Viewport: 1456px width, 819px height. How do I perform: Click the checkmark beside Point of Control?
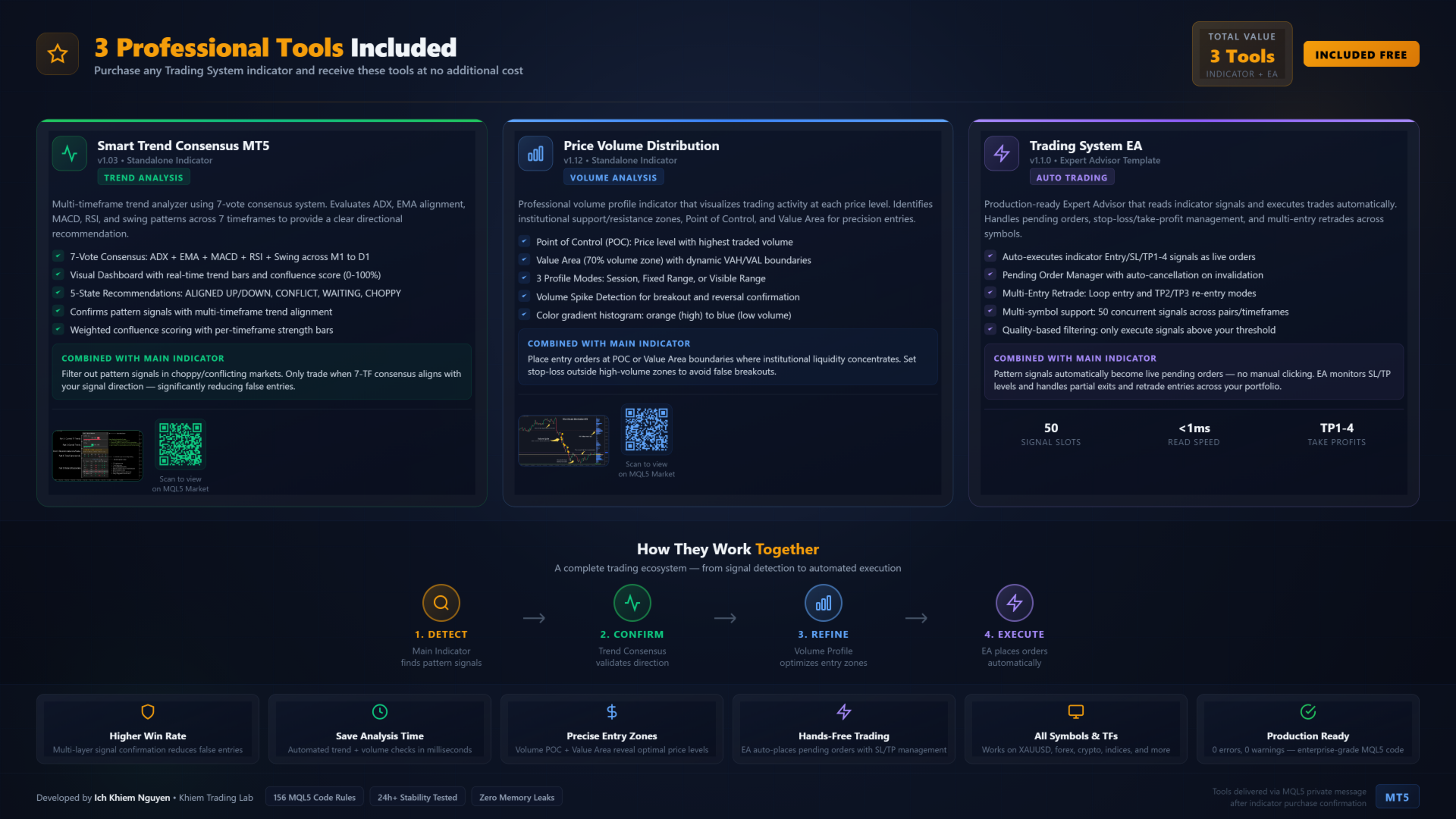tap(524, 242)
